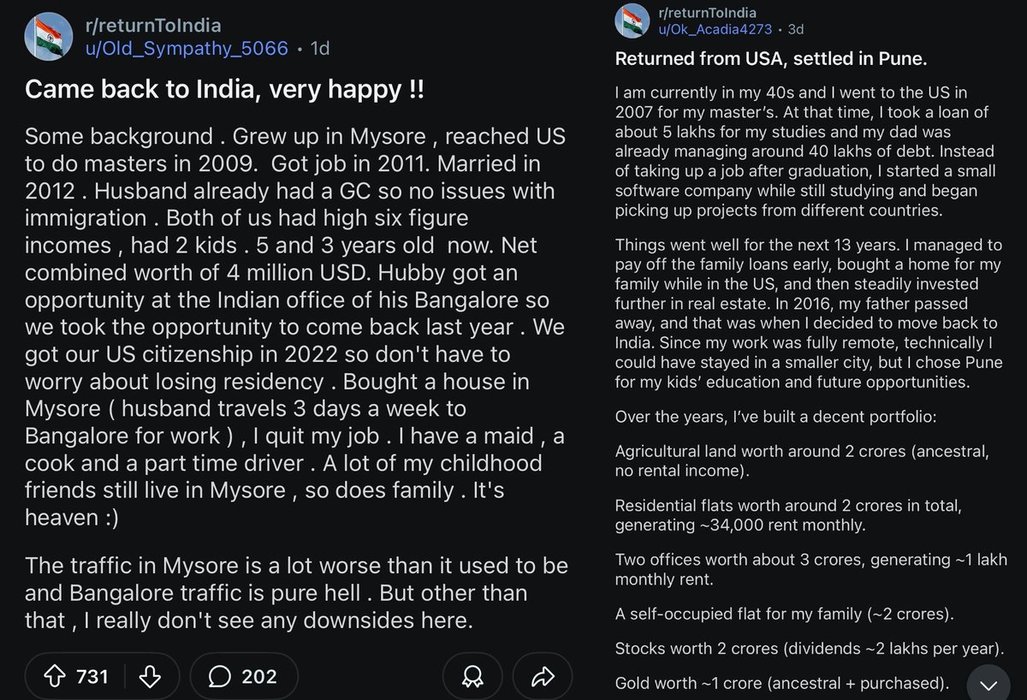Image resolution: width=1027 pixels, height=700 pixels.
Task: View the u/Ok_Acadia4273 profile
Action: pyautogui.click(x=718, y=29)
